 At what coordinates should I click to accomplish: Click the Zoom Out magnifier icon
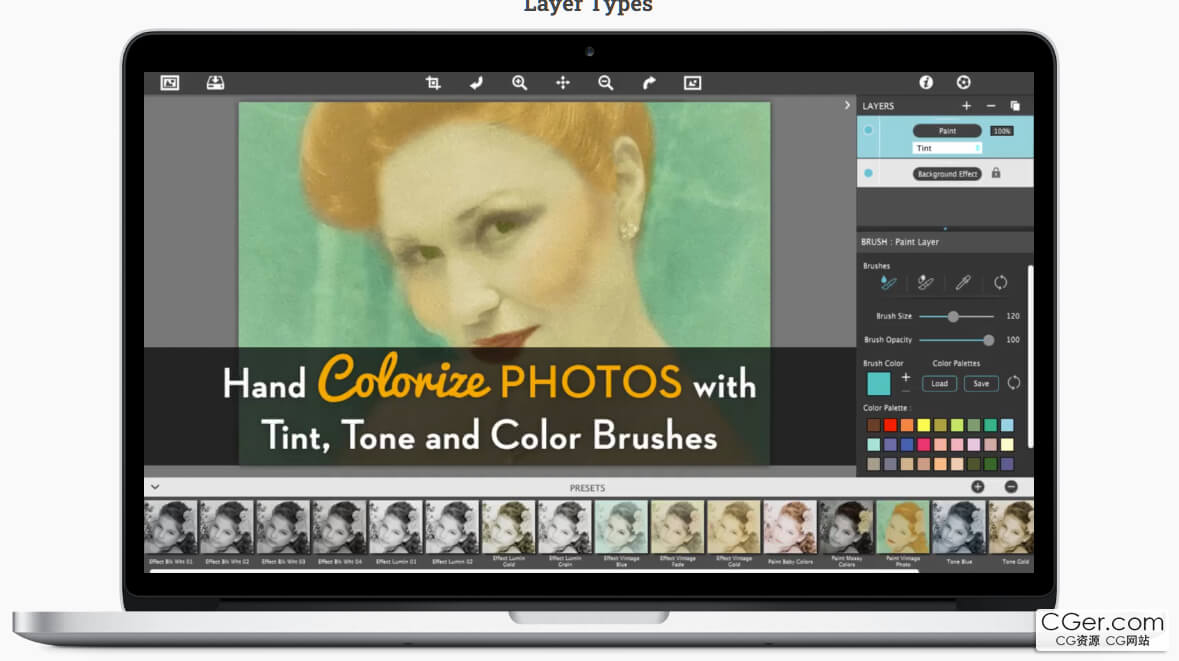click(605, 83)
